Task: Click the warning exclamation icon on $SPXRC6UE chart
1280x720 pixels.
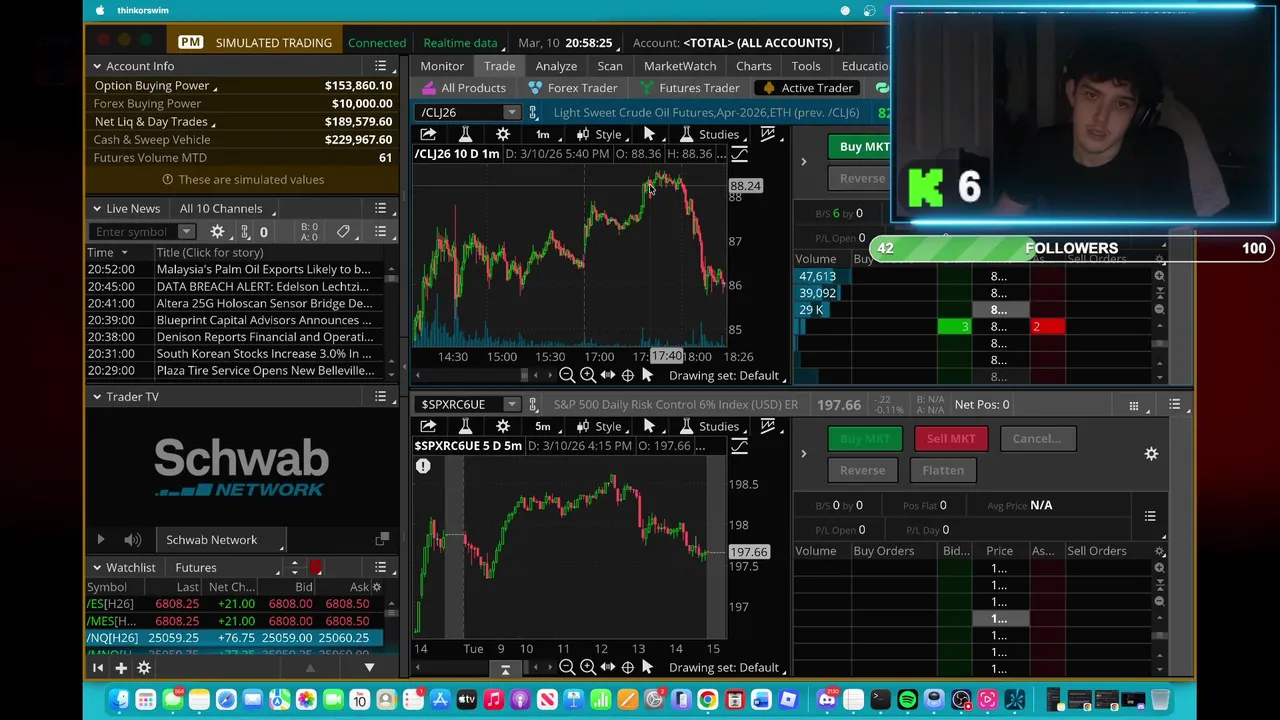Action: point(423,466)
